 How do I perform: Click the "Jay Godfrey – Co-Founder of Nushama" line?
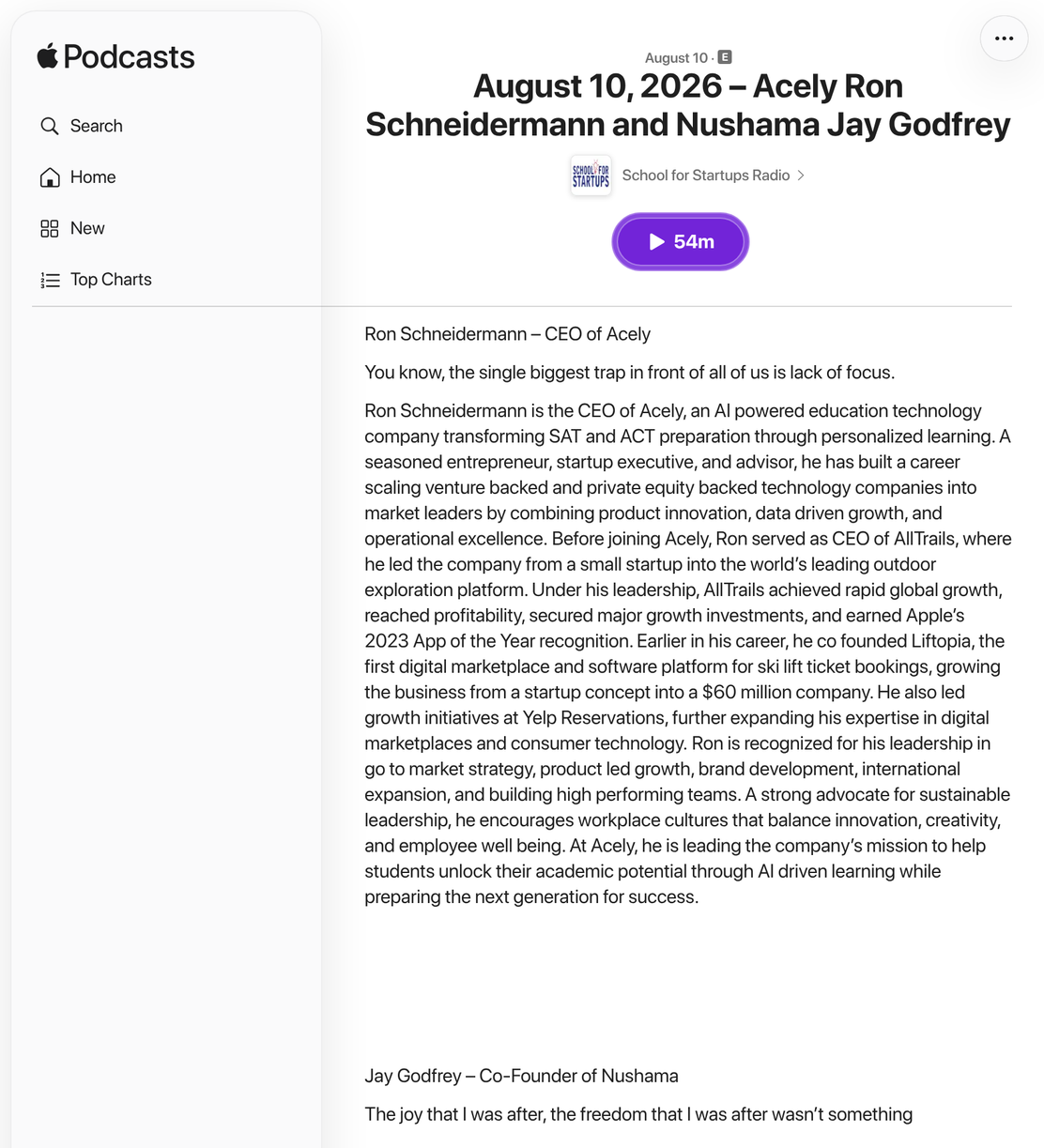(x=521, y=1076)
